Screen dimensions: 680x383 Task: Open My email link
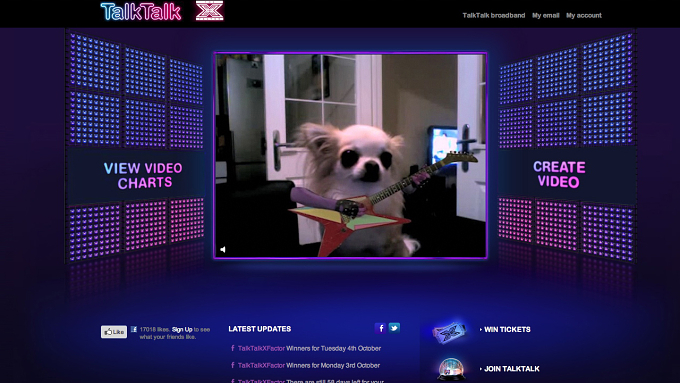(546, 15)
